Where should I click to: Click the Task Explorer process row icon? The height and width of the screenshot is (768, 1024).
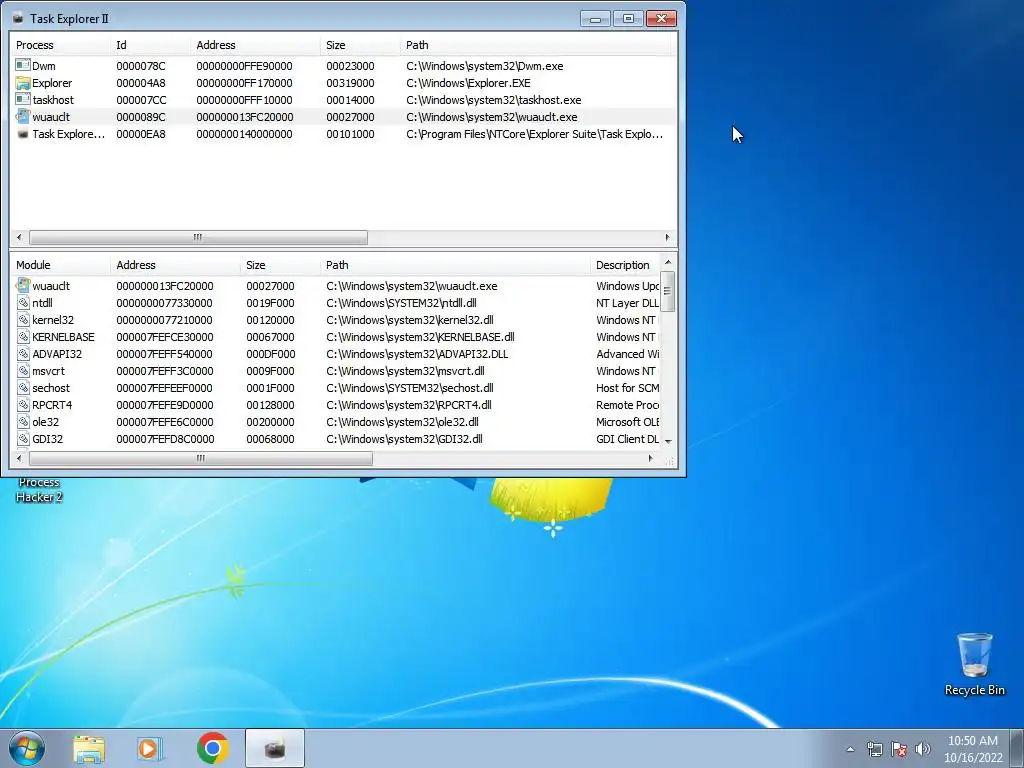click(23, 133)
